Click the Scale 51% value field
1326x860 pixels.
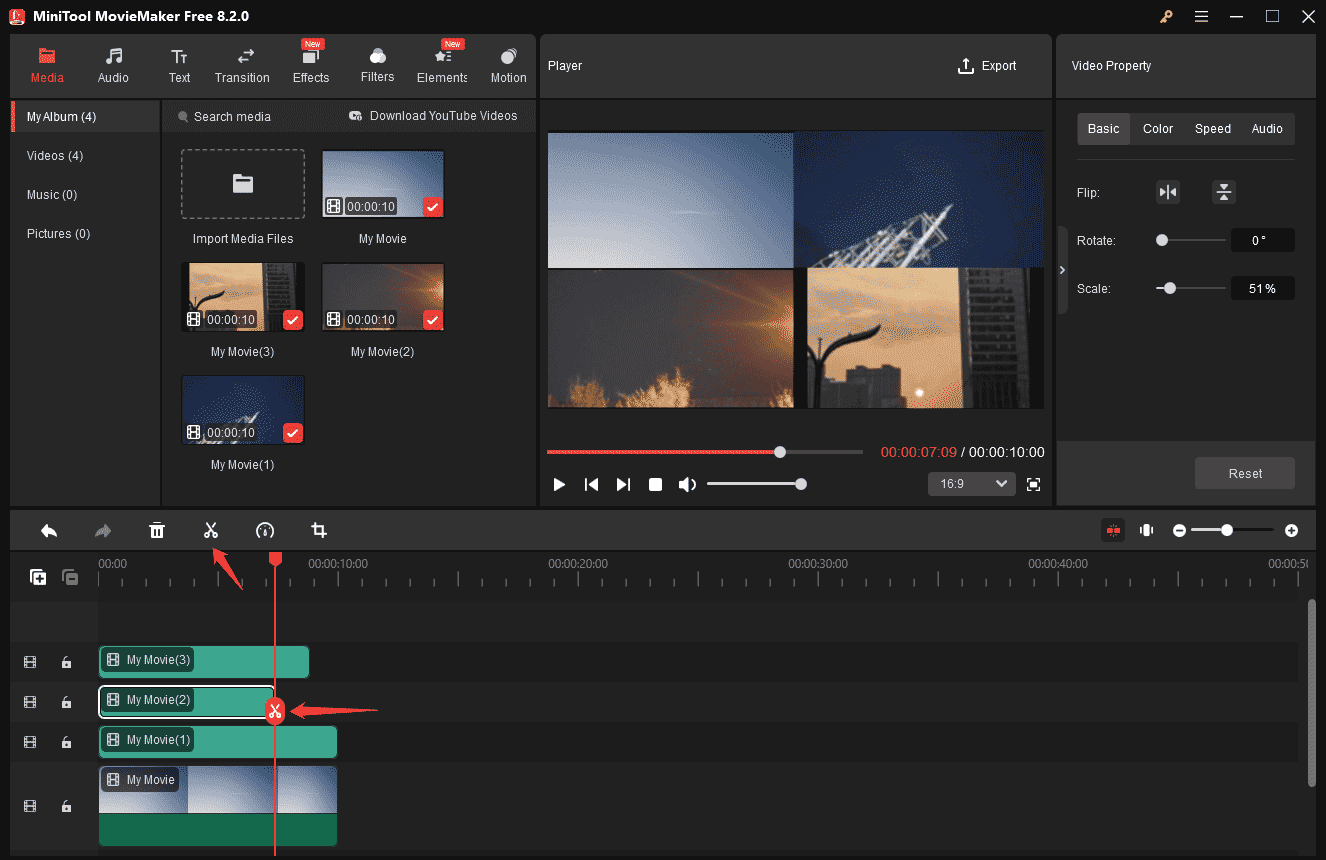coord(1262,288)
